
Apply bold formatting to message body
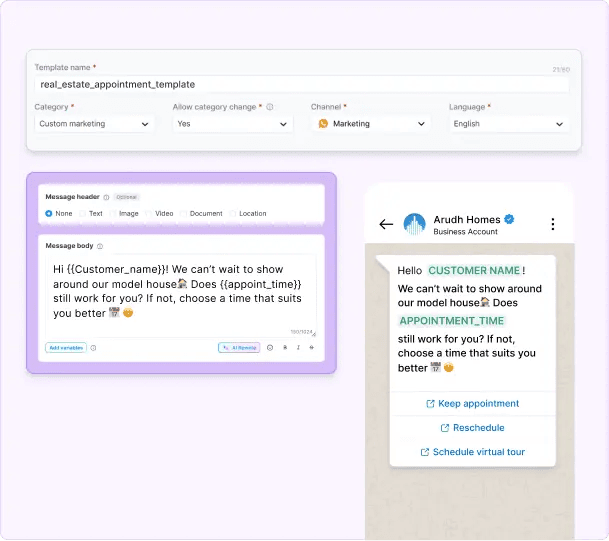coord(284,348)
